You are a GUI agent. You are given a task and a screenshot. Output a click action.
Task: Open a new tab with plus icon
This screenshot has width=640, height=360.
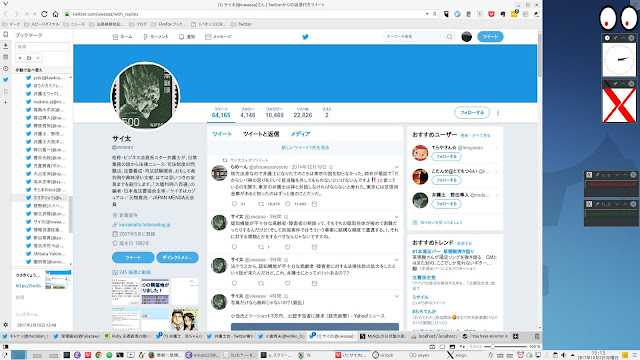click(x=516, y=336)
